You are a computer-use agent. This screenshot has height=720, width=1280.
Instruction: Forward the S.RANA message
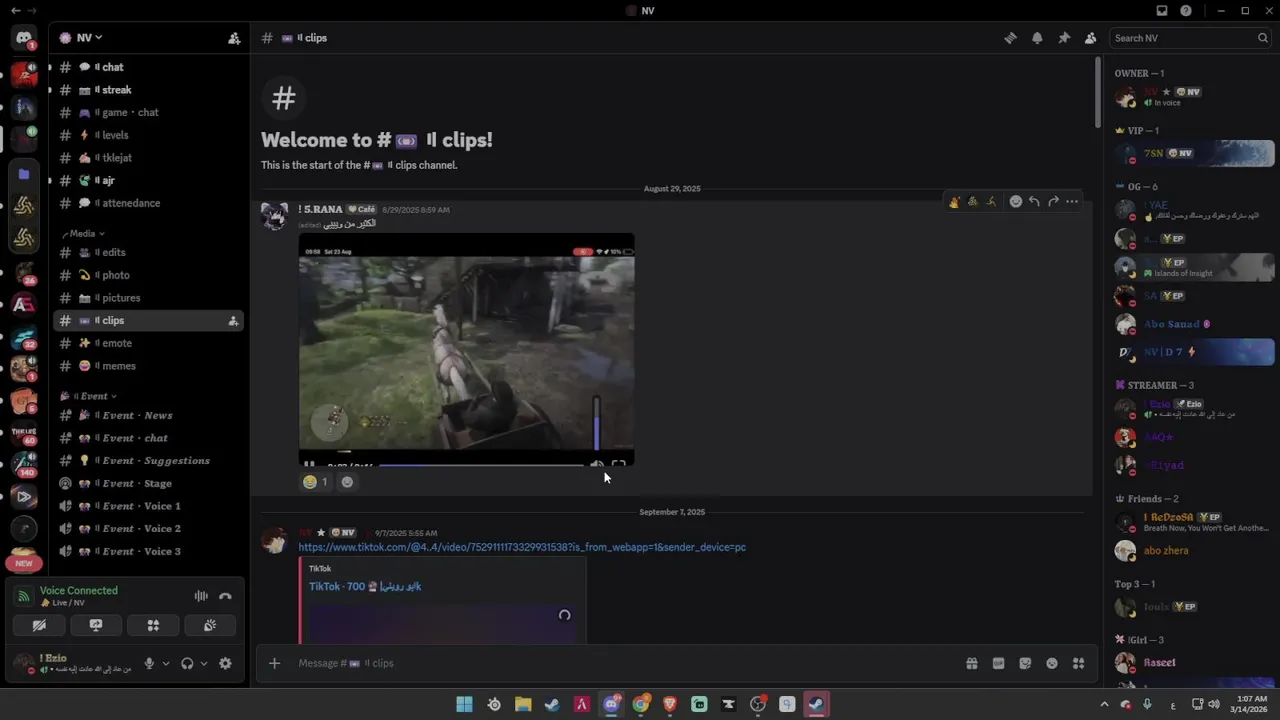(x=1053, y=201)
